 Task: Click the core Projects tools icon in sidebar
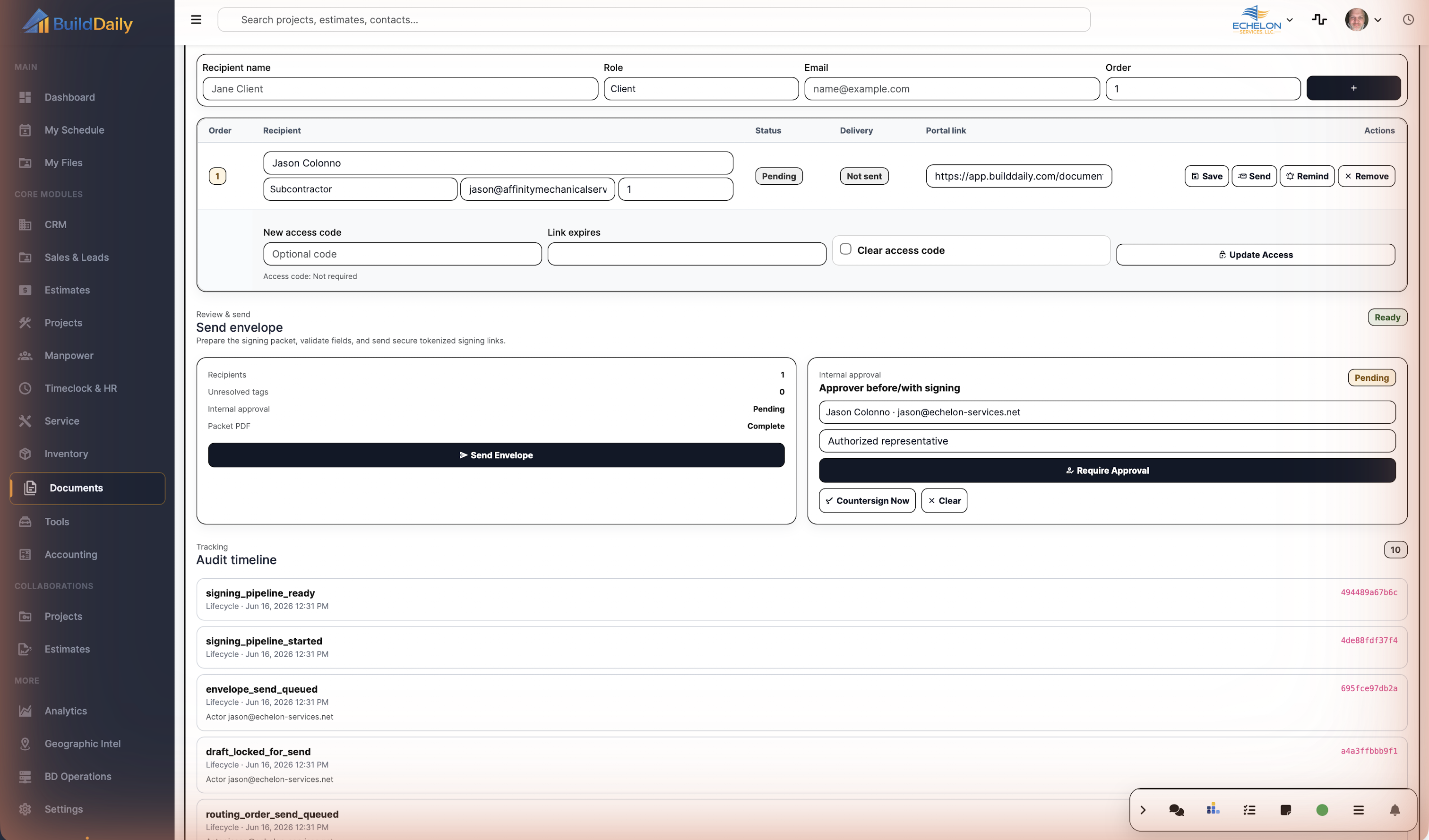[25, 323]
